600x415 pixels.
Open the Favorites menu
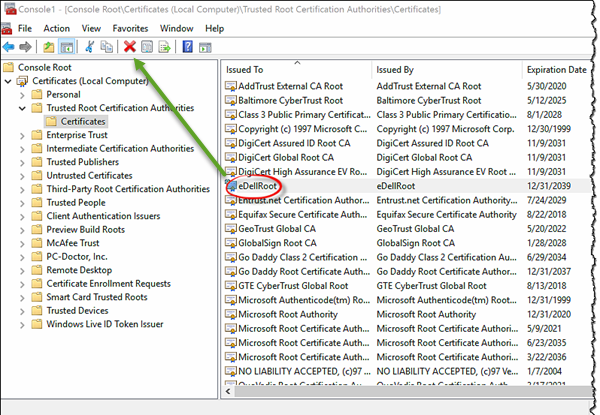(x=130, y=29)
